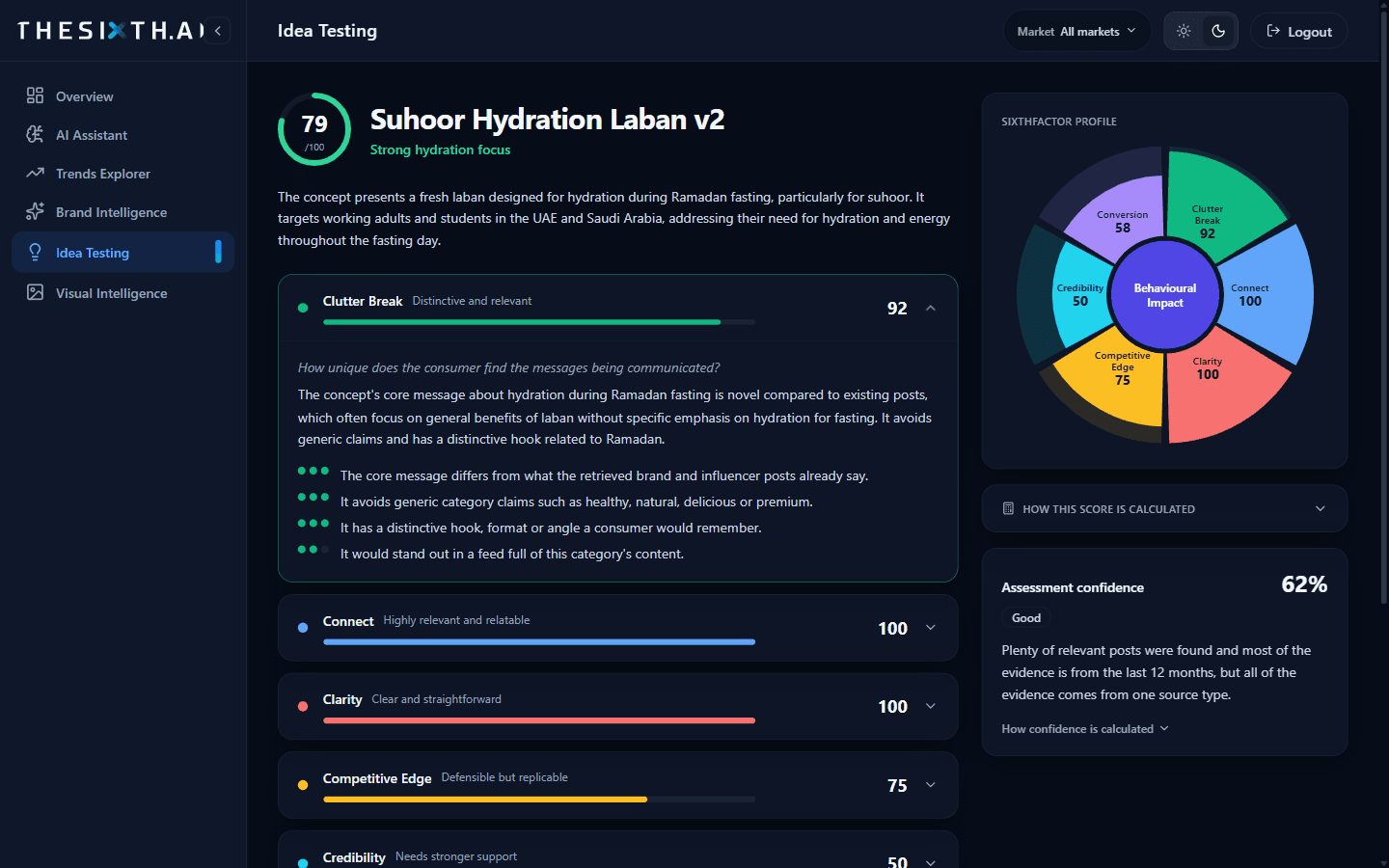Screen dimensions: 1389x868
Task: Click the Competitive Edge yellow progress bar
Action: [x=485, y=800]
